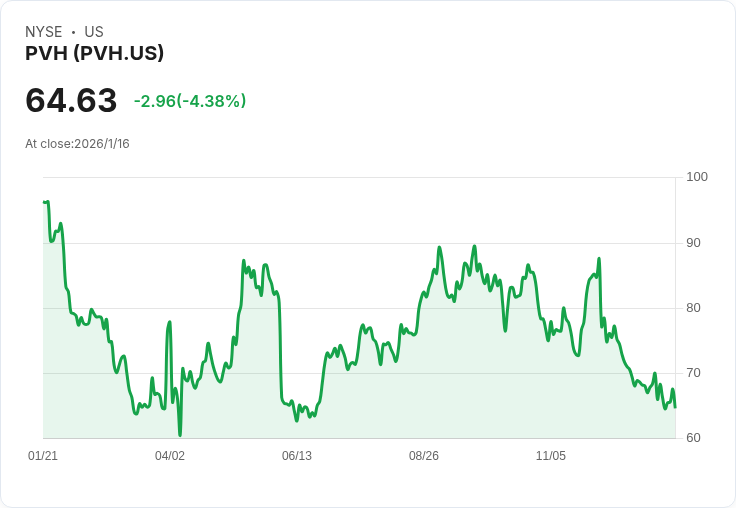This screenshot has width=736, height=508.
Task: Click the sharp price spike right of 11/05
Action: [599, 259]
